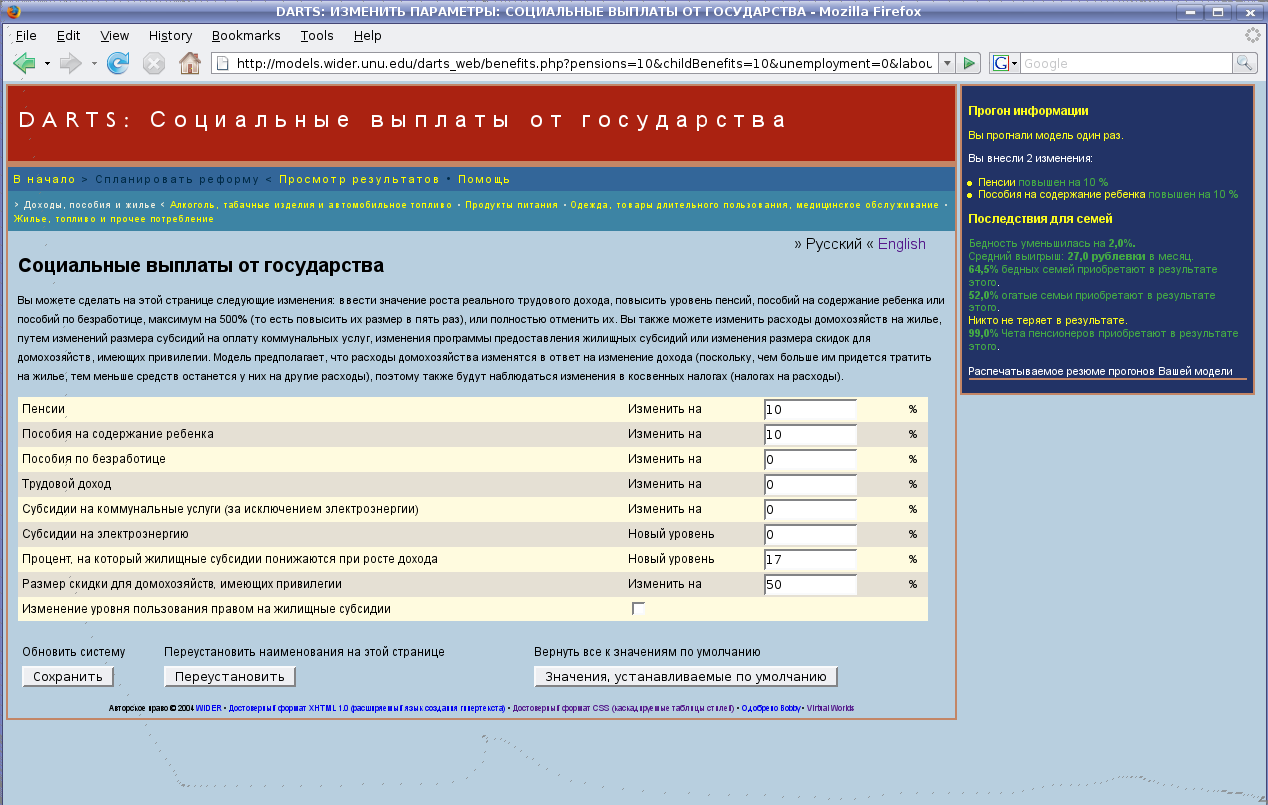Click the Stop loading icon

[153, 63]
